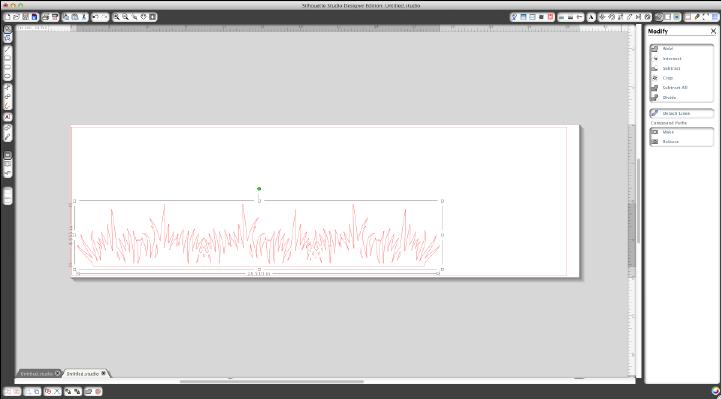721x399 pixels.
Task: Click the Delete X icon in bottom toolbar
Action: point(57,392)
